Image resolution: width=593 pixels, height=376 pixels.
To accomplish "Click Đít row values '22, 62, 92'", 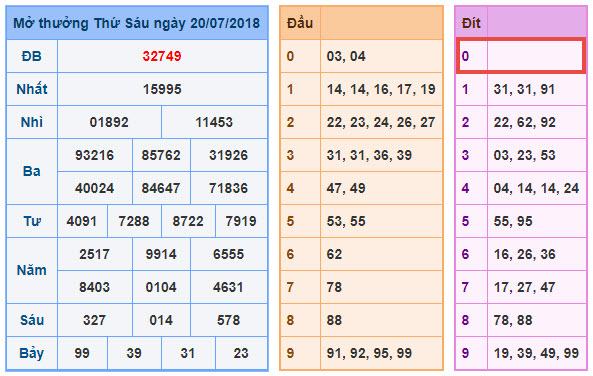I will 524,122.
